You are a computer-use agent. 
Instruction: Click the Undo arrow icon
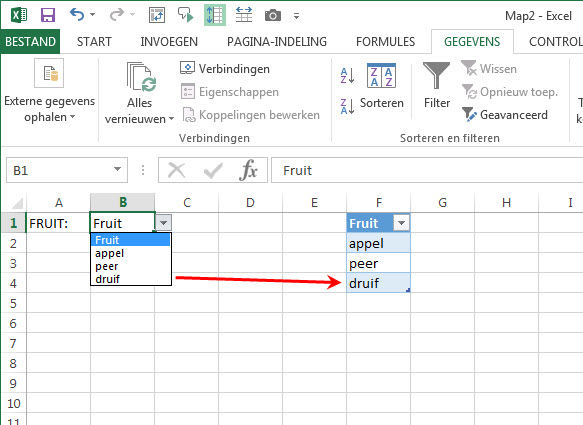coord(77,15)
